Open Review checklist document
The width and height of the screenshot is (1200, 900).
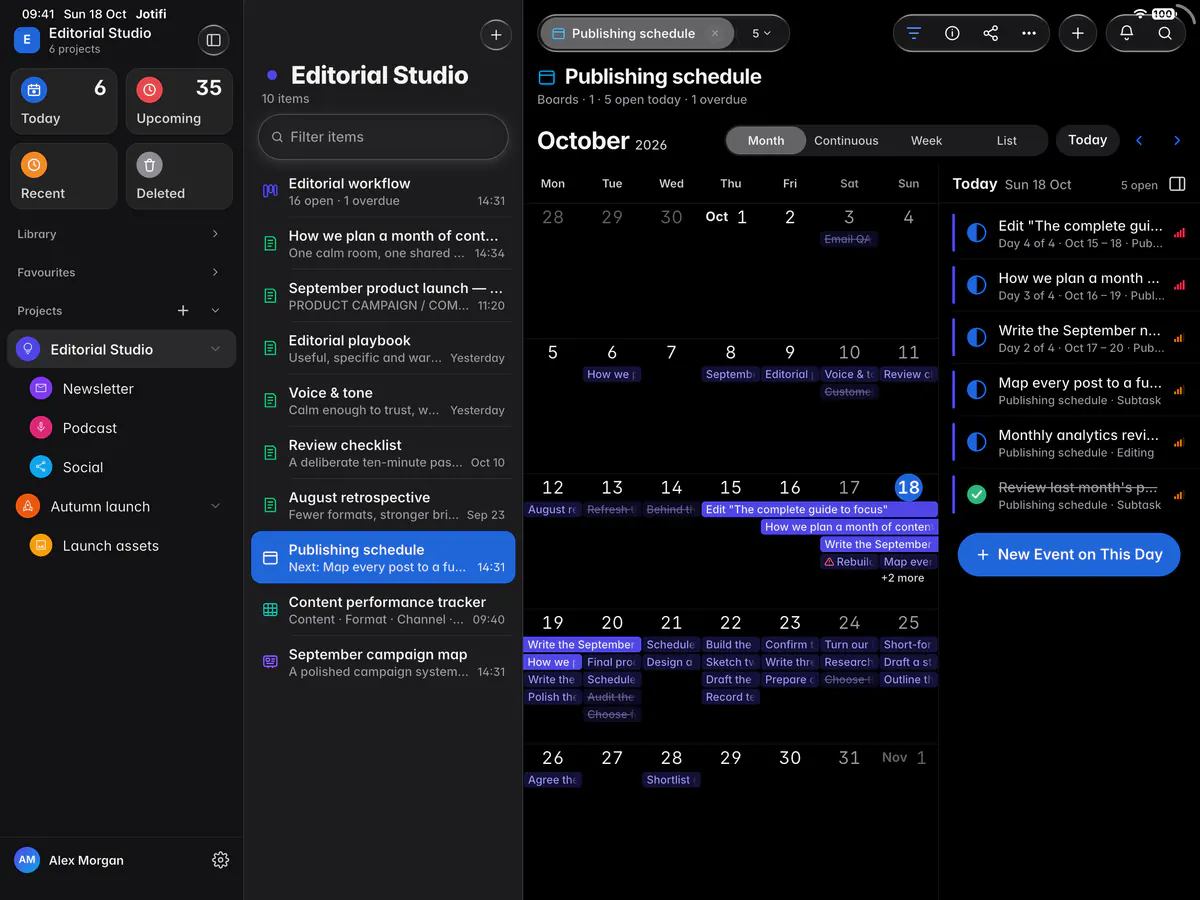click(x=383, y=453)
